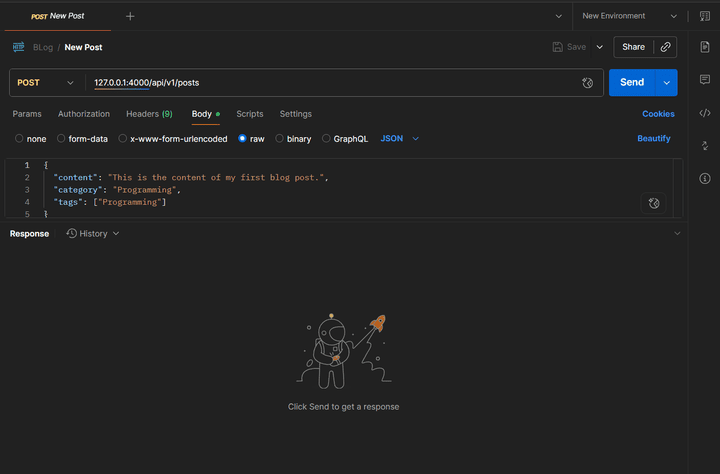Screen dimensions: 720x474
Task: Click the copy link icon beside Share
Action: 666,47
